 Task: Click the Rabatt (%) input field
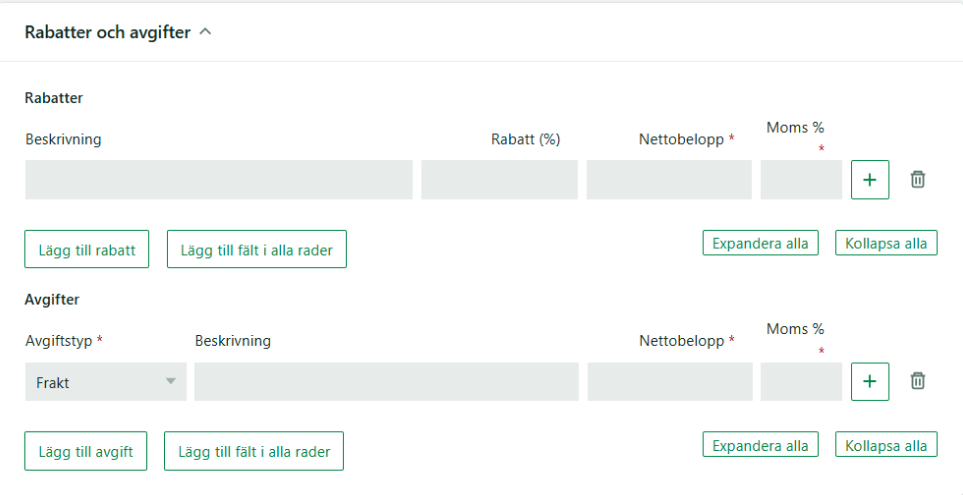click(499, 180)
